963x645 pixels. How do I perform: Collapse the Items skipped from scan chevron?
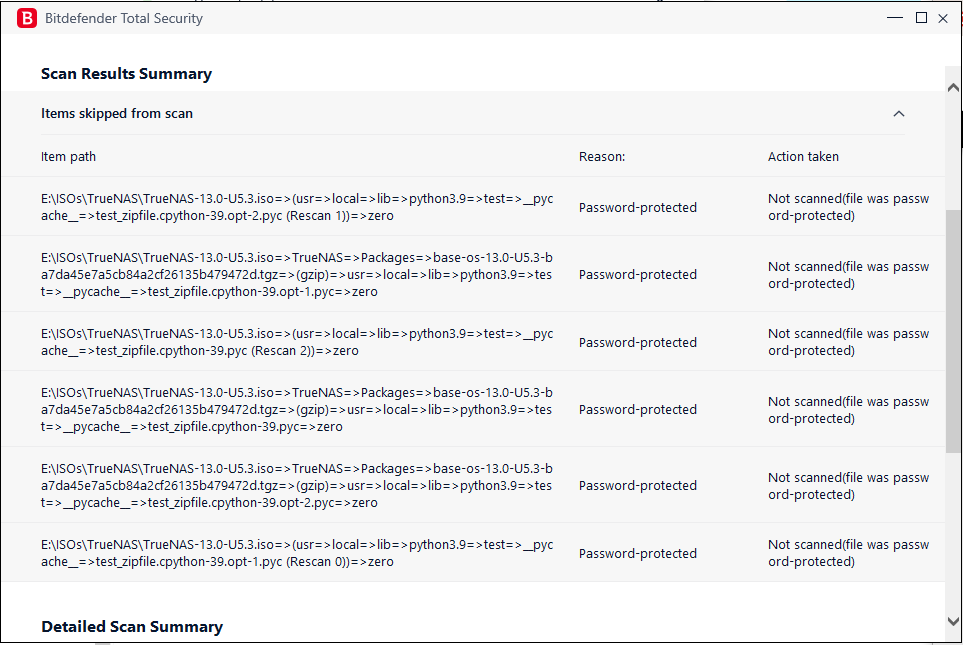[898, 114]
